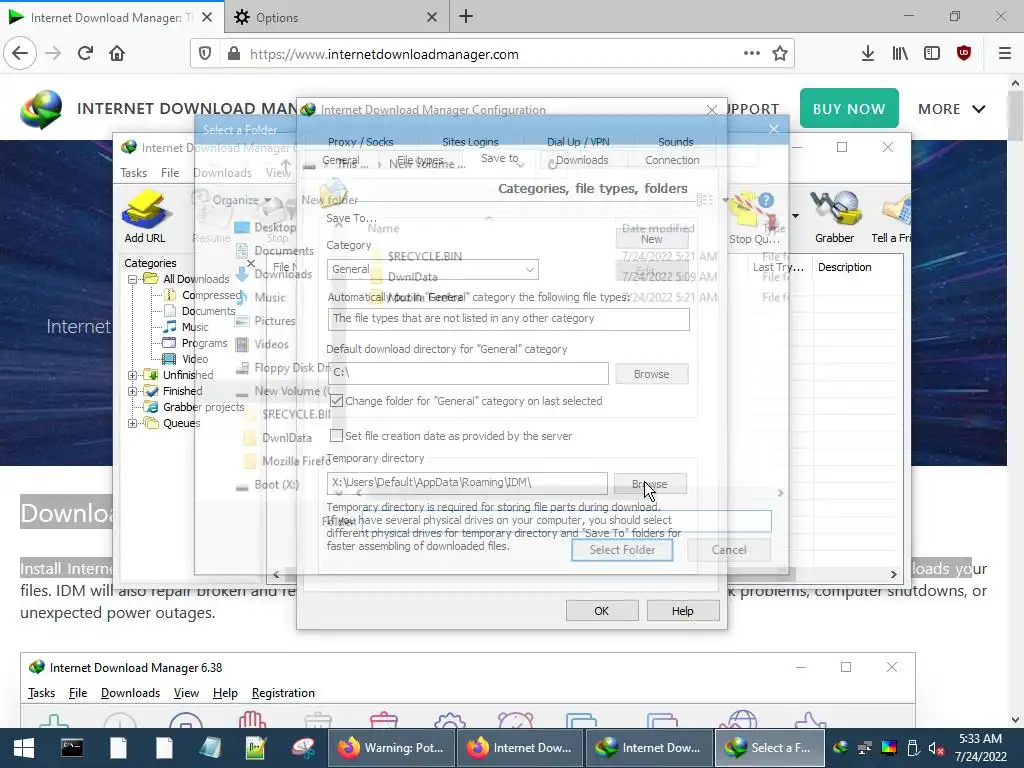Close the Internet Download Manager browser tab

coord(207,18)
